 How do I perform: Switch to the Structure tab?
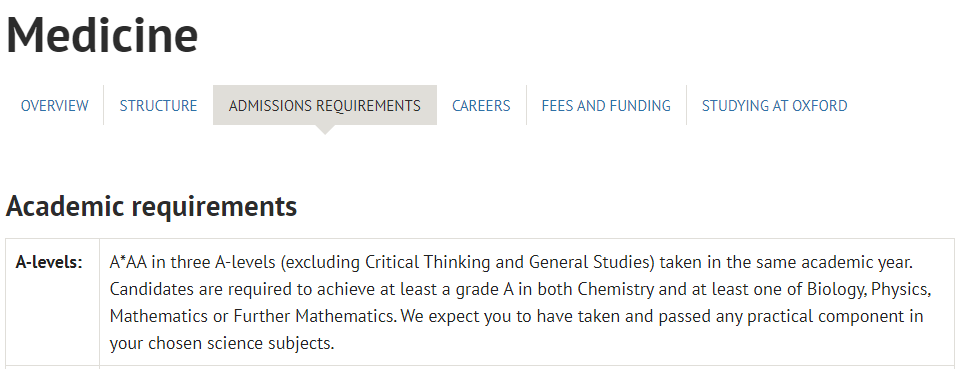coord(158,106)
